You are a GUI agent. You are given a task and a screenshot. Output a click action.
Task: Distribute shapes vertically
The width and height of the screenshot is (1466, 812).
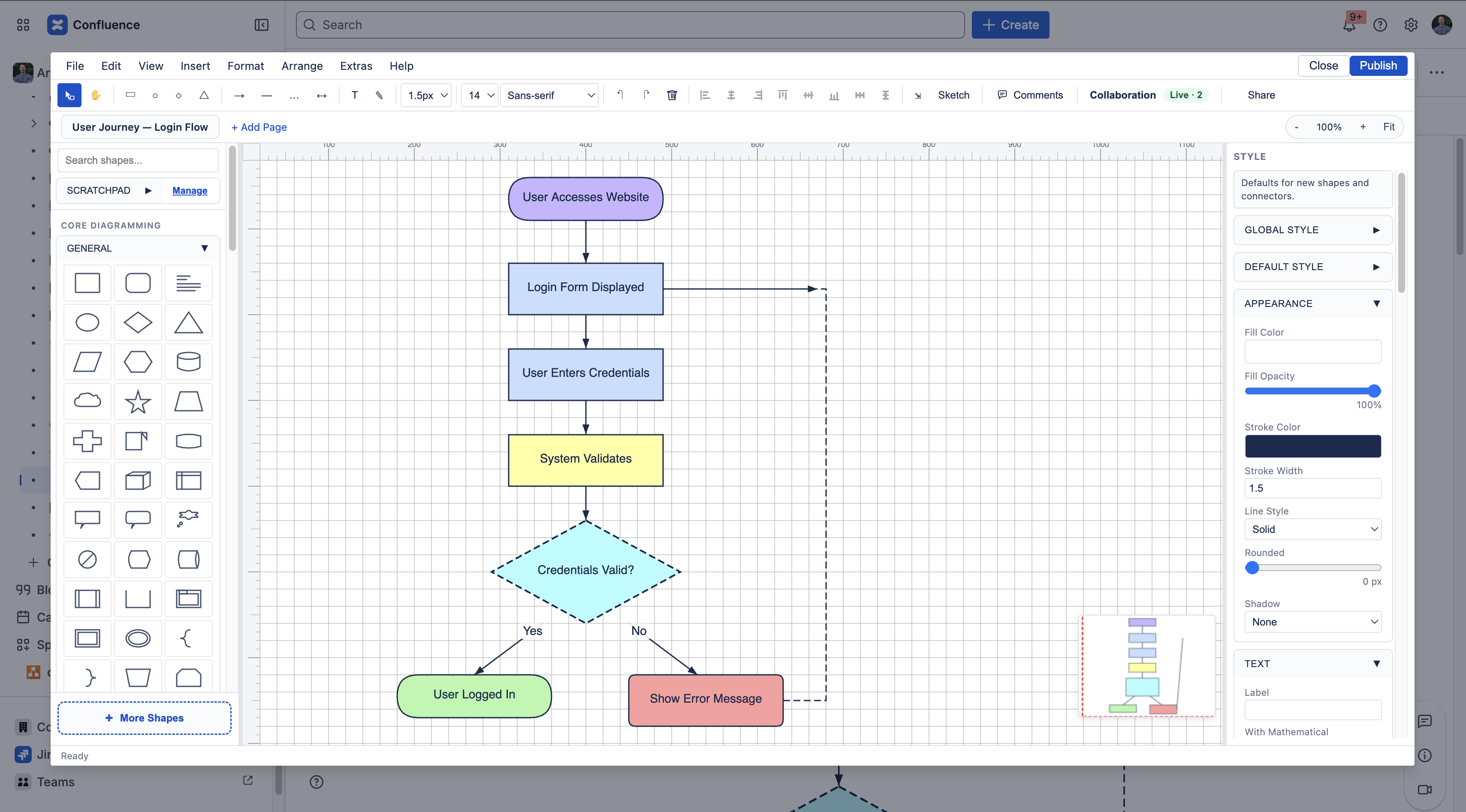pos(886,95)
